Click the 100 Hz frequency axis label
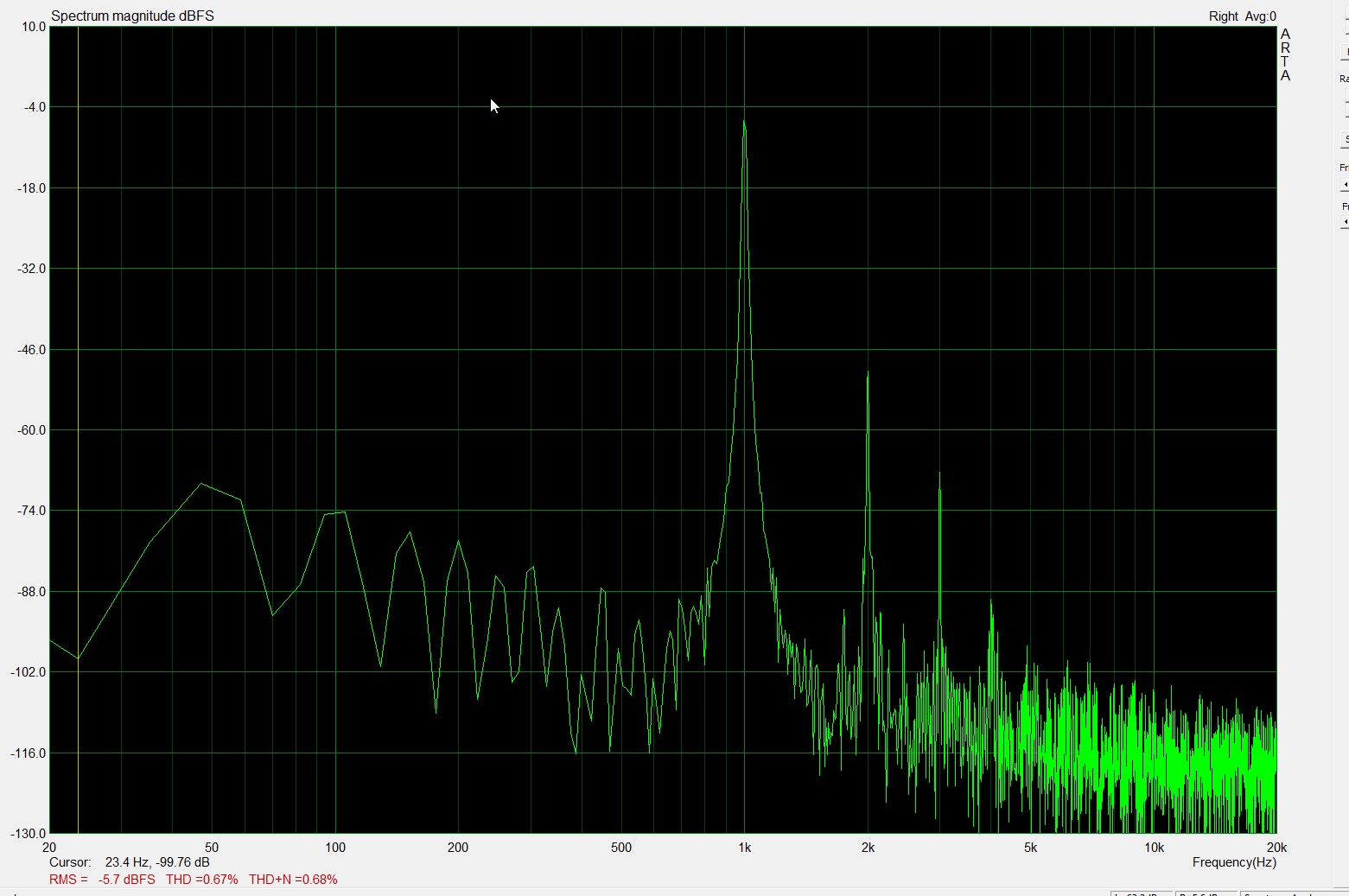This screenshot has width=1349, height=896. 335,848
